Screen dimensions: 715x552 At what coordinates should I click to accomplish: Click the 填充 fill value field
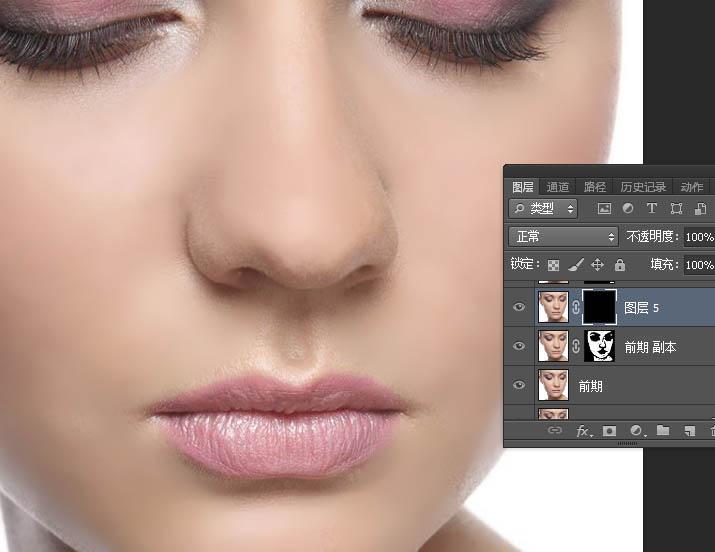(699, 265)
